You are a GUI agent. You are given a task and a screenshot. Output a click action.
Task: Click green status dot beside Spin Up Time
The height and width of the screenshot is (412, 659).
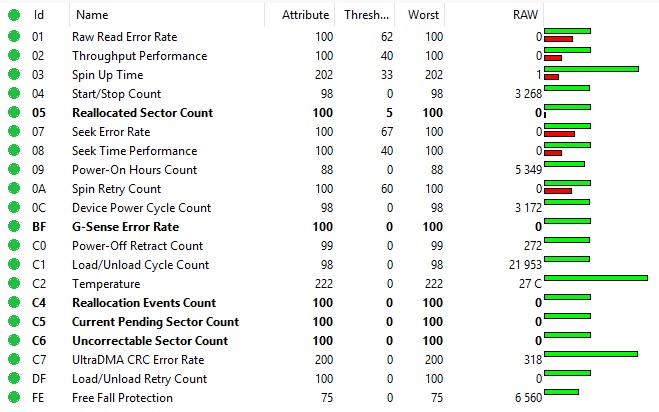(x=13, y=75)
